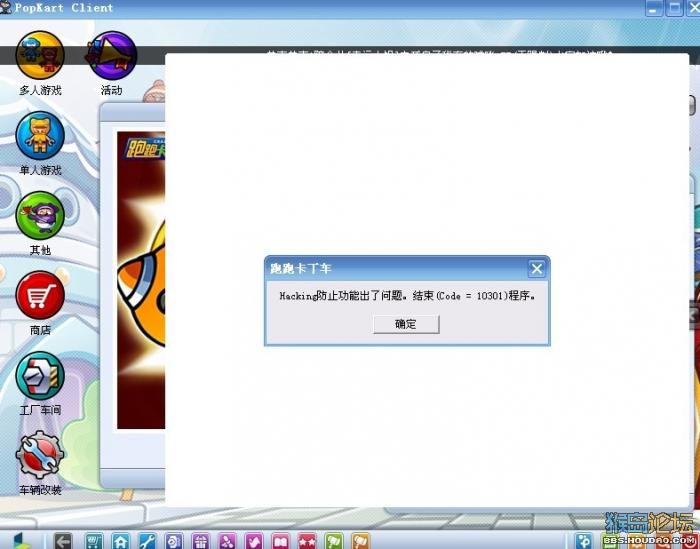Open the 工厂车间 factory workshop icon
The width and height of the screenshot is (700, 549).
click(40, 375)
